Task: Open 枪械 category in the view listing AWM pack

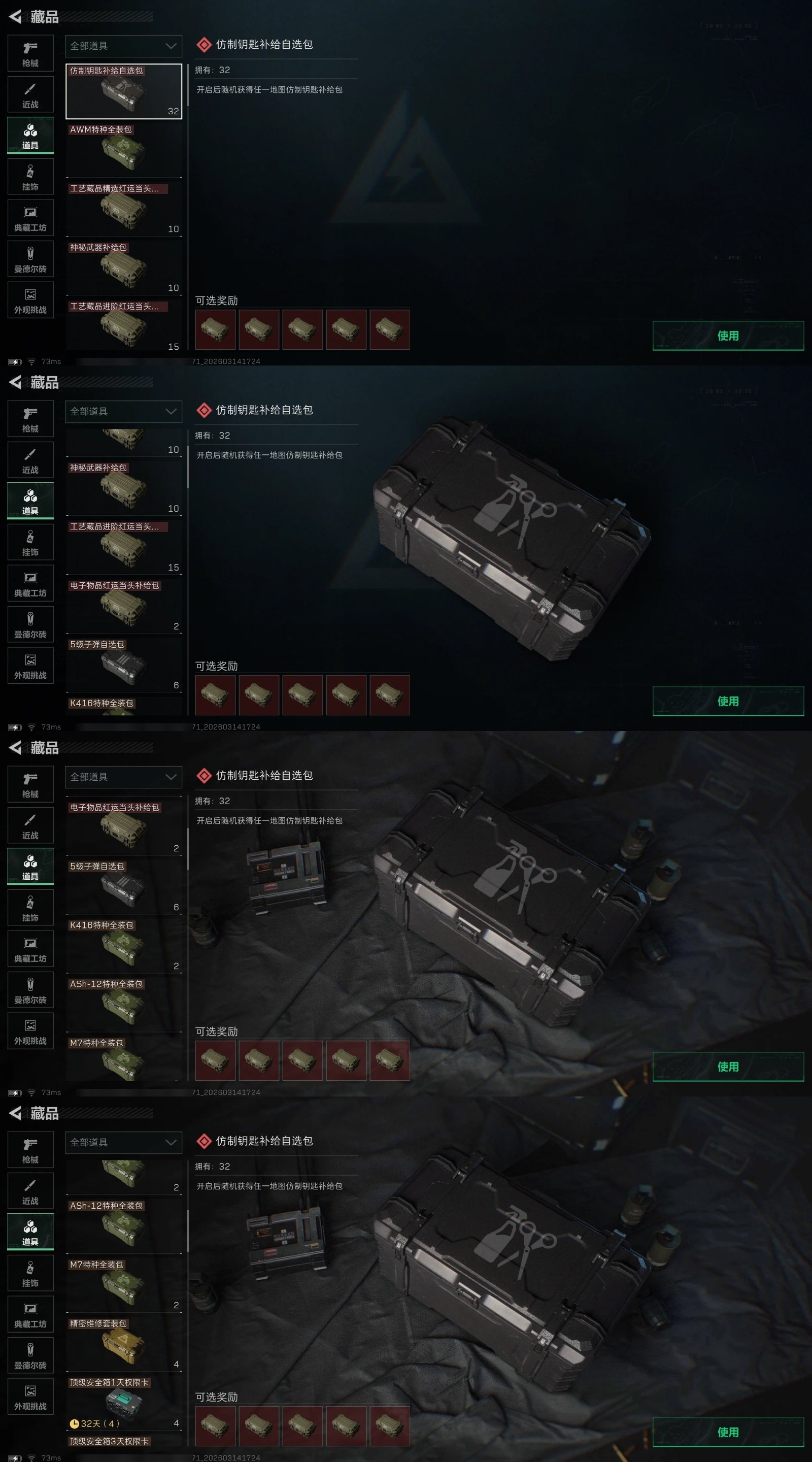Action: (30, 53)
